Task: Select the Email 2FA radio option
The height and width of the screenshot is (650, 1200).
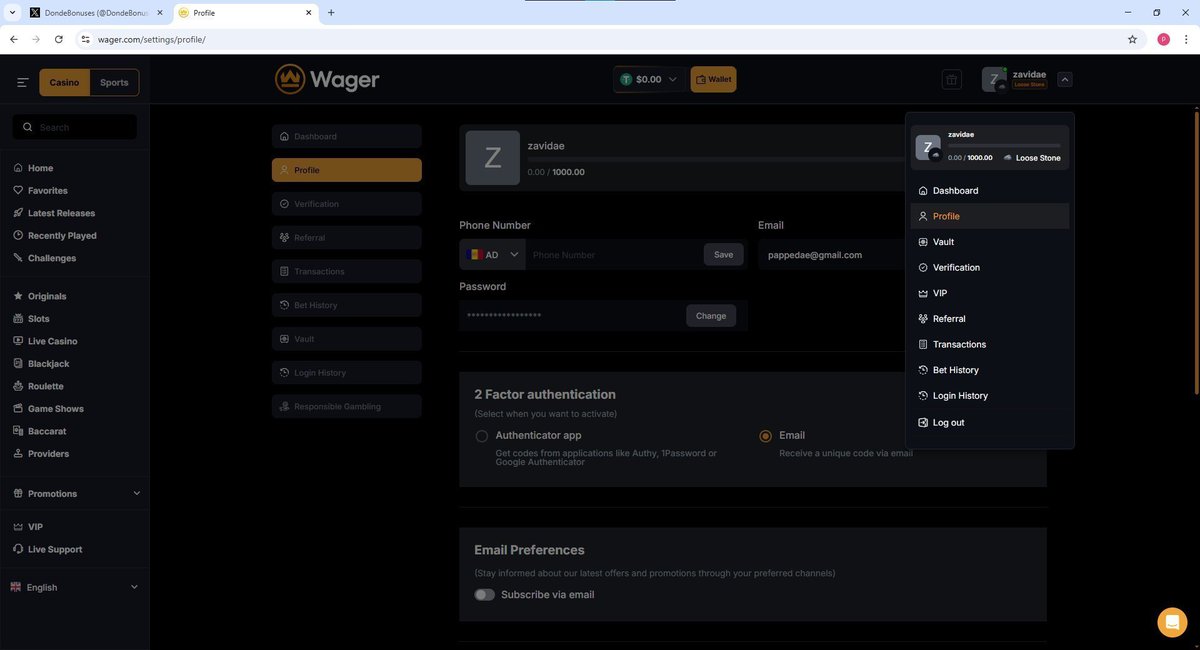Action: [766, 436]
